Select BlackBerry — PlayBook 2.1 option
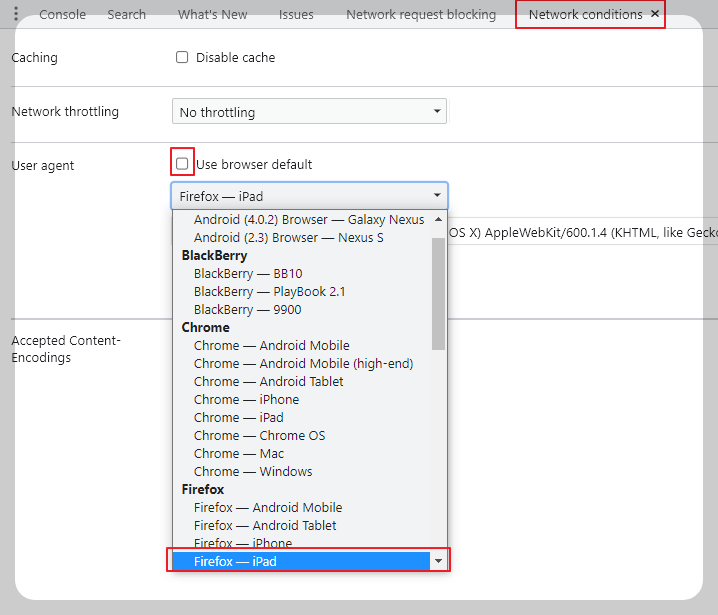Screen dimensions: 718x615 [302, 291]
